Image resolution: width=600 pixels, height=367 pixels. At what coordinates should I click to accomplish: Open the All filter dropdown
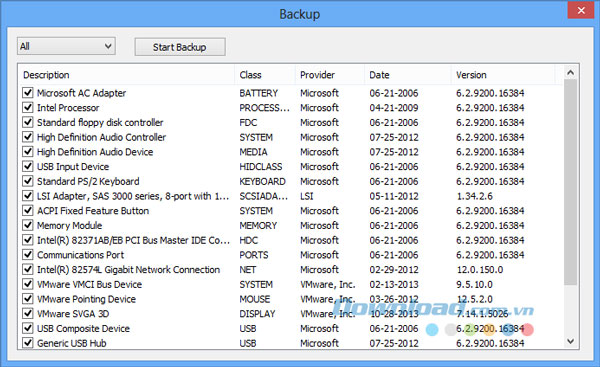pyautogui.click(x=66, y=46)
